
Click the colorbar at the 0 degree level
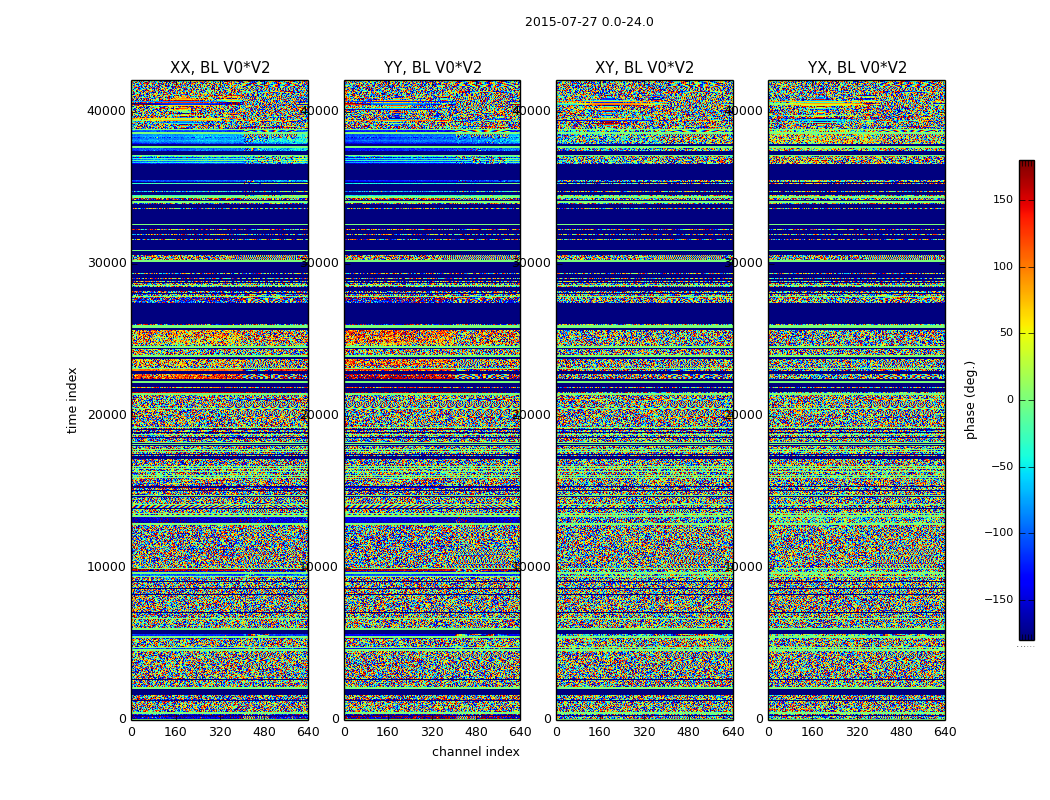(x=1027, y=400)
